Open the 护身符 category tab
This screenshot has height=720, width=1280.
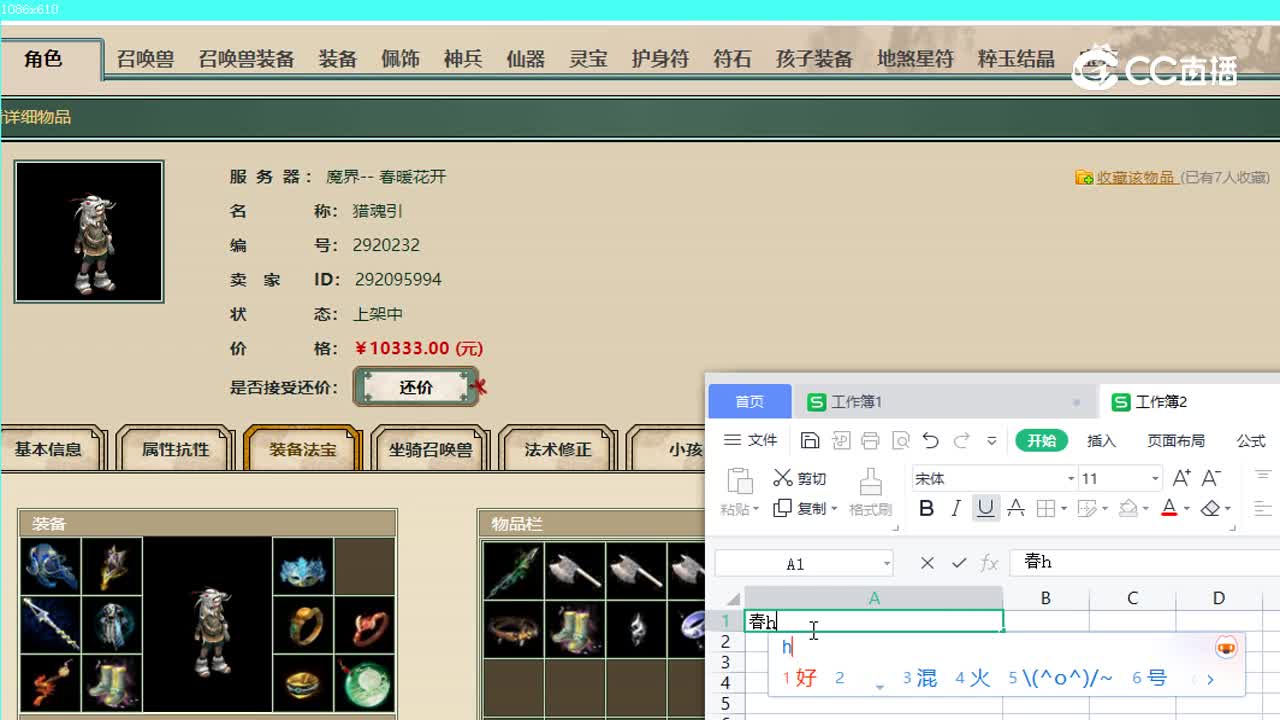(x=660, y=59)
